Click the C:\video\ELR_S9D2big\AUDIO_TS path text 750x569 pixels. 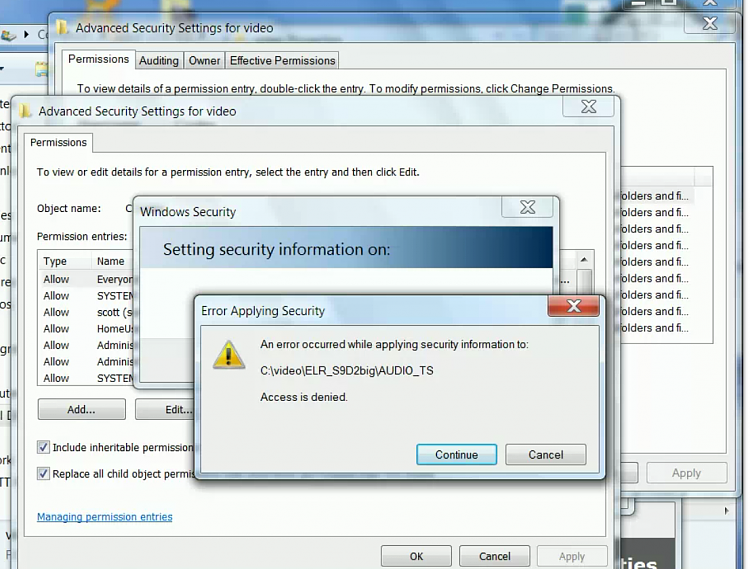point(347,371)
